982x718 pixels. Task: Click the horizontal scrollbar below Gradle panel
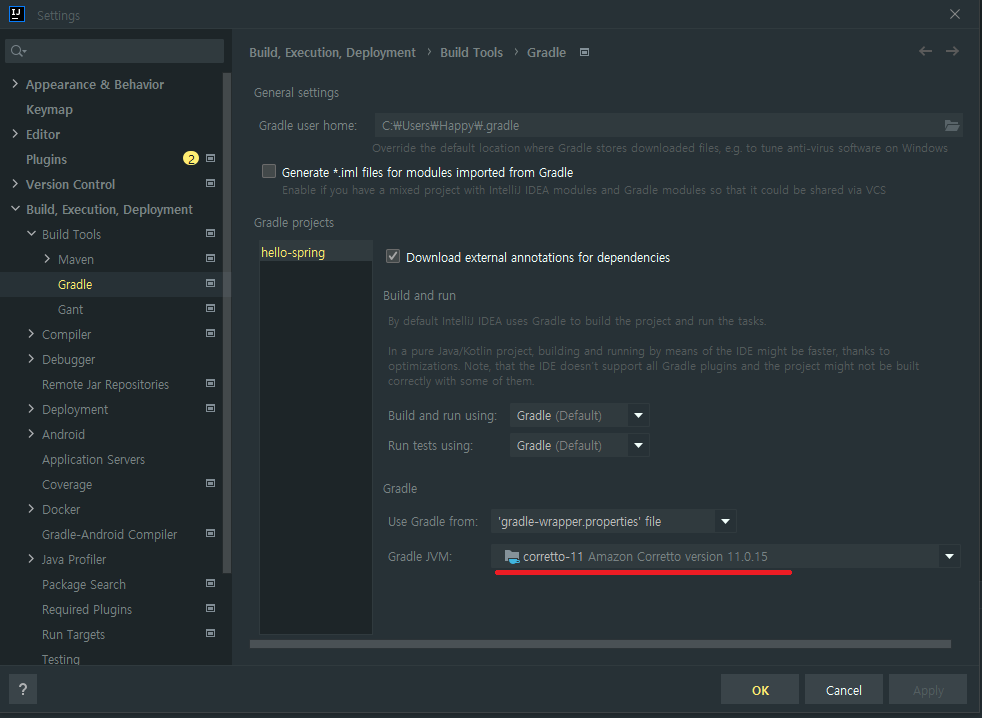tap(600, 644)
